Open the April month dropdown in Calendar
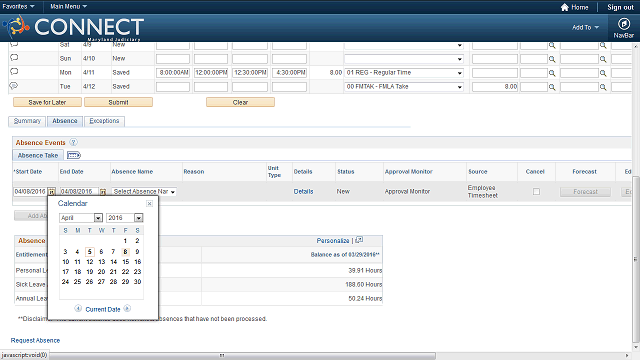 (80, 218)
